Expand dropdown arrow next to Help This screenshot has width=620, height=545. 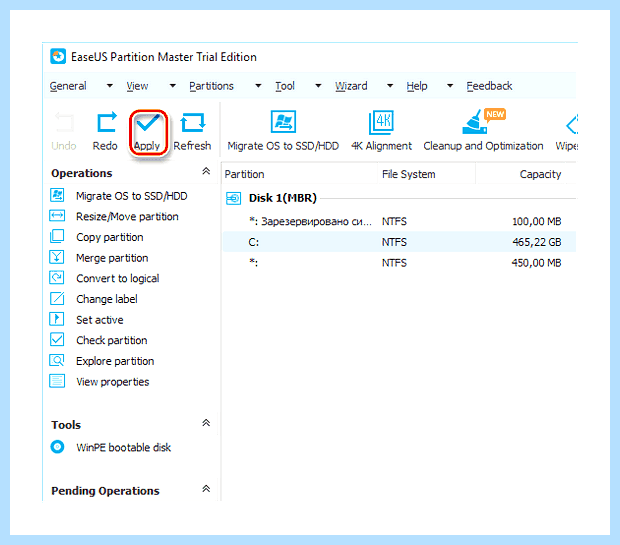click(450, 85)
